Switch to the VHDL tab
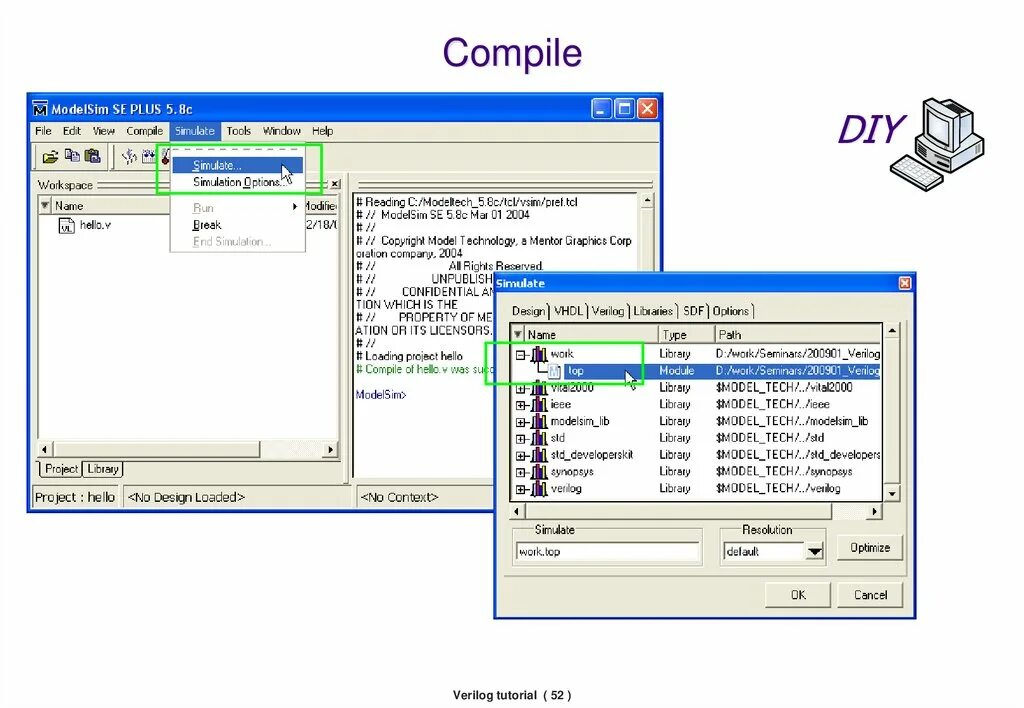 [x=568, y=311]
